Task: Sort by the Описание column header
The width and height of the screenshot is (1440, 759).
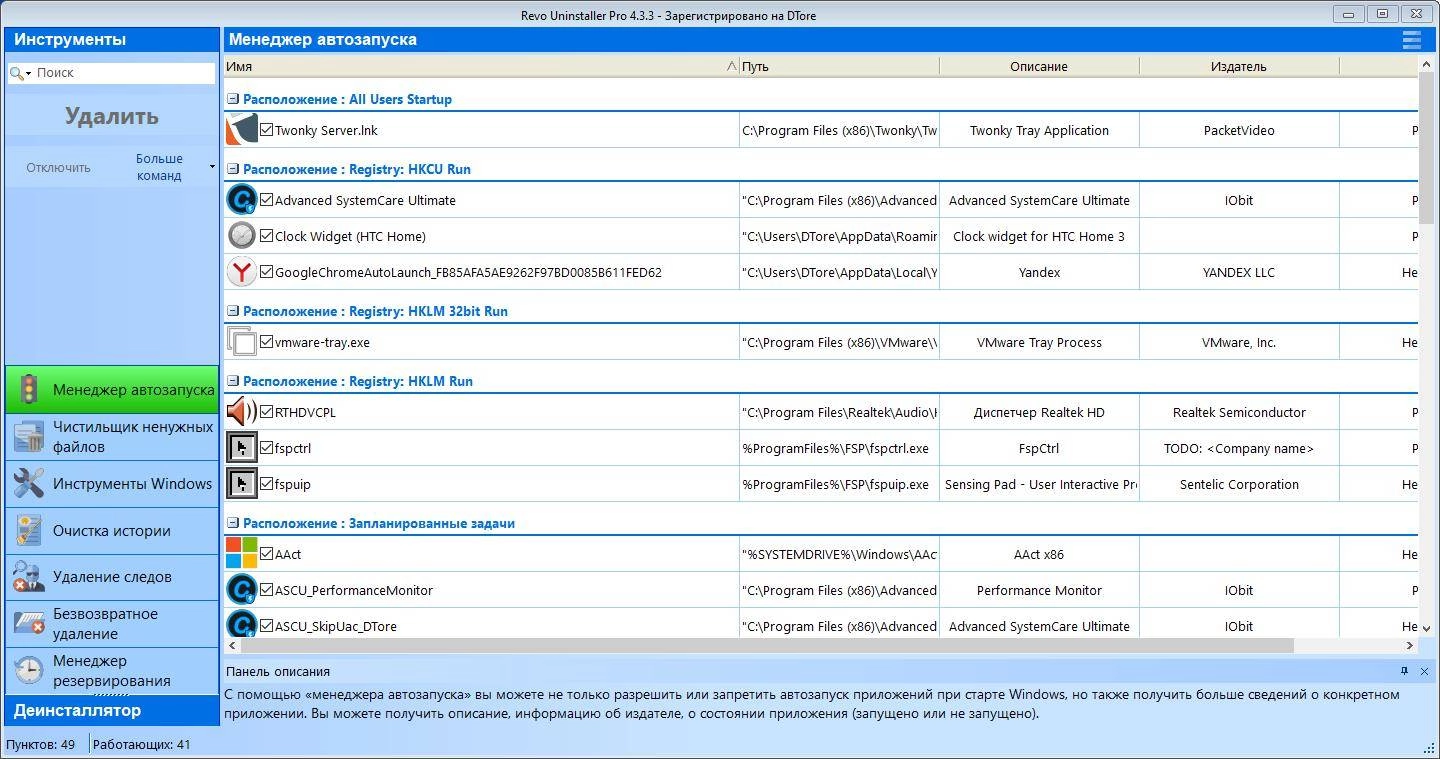Action: coord(1039,66)
